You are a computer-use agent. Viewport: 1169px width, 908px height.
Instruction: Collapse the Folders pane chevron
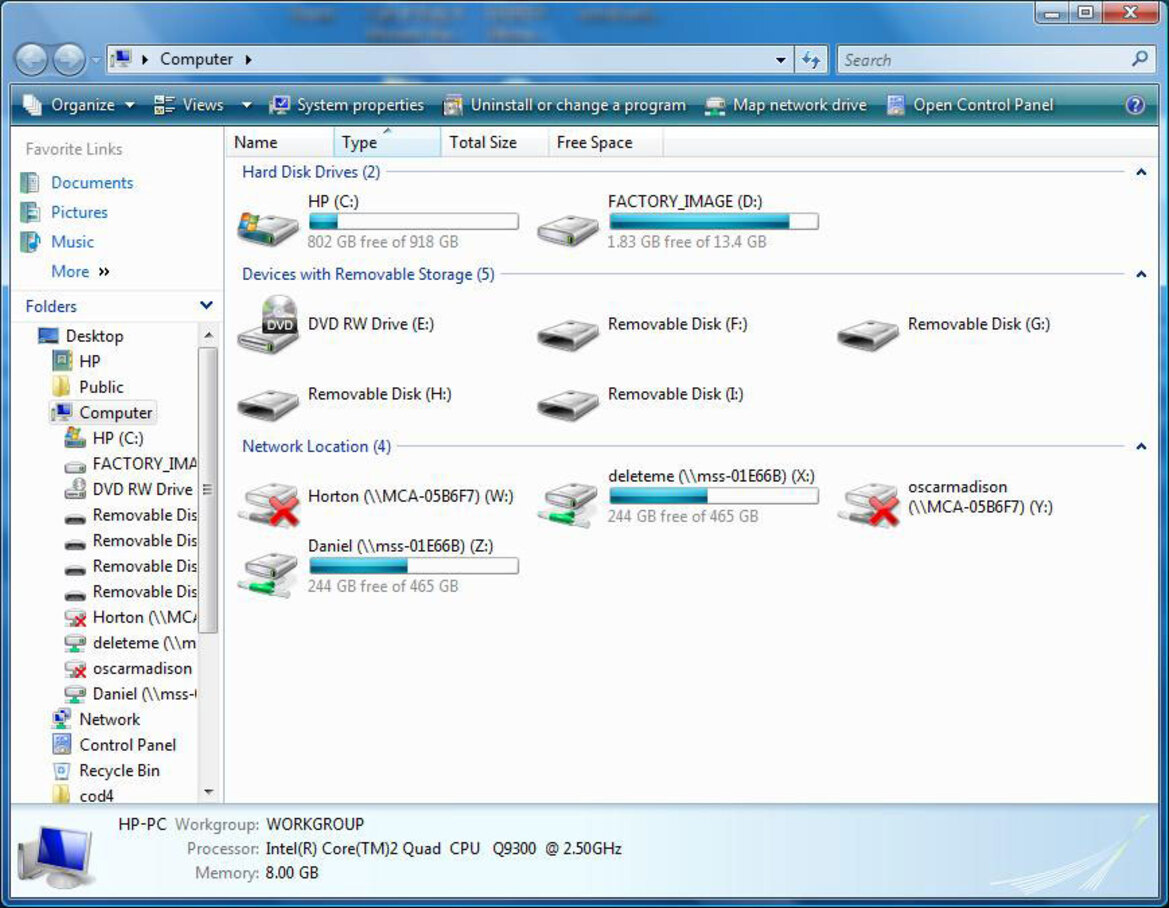[207, 306]
